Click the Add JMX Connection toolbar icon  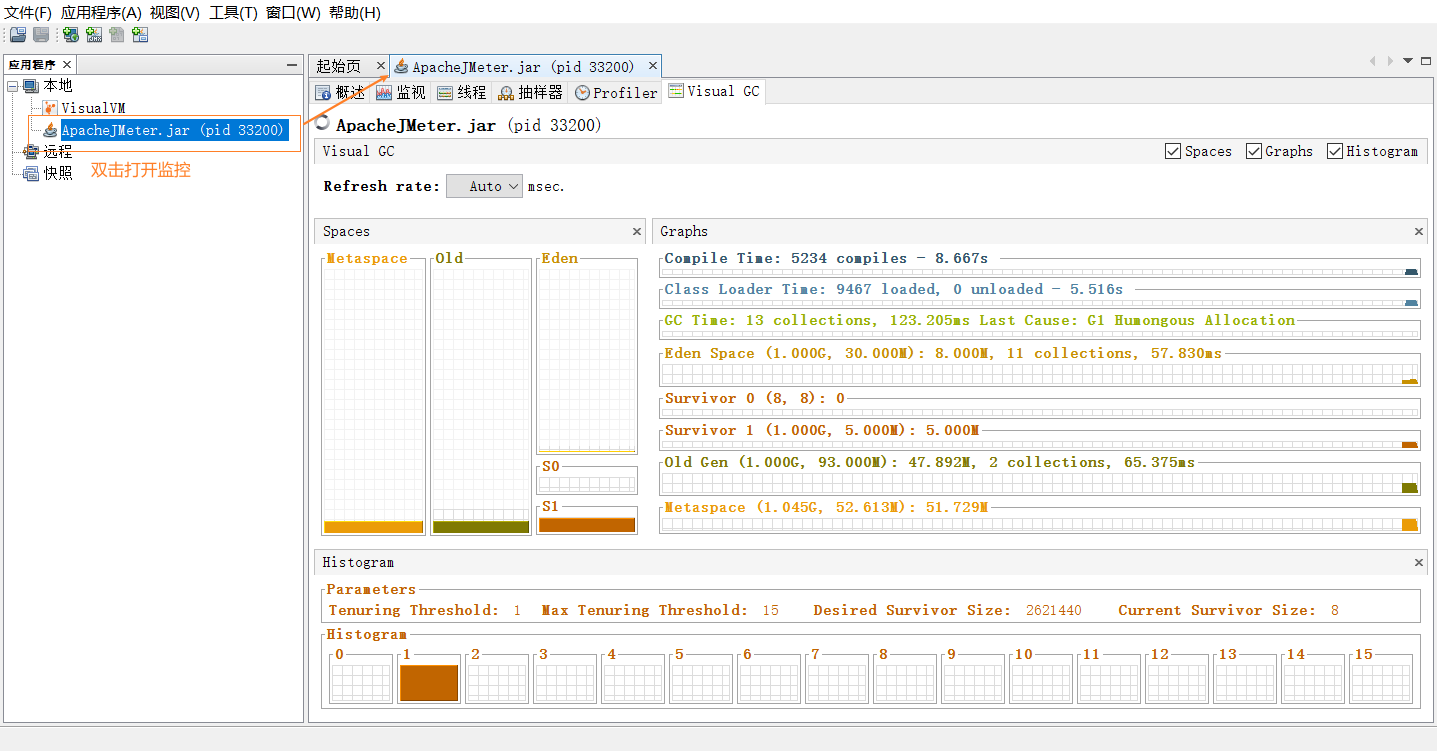(94, 35)
